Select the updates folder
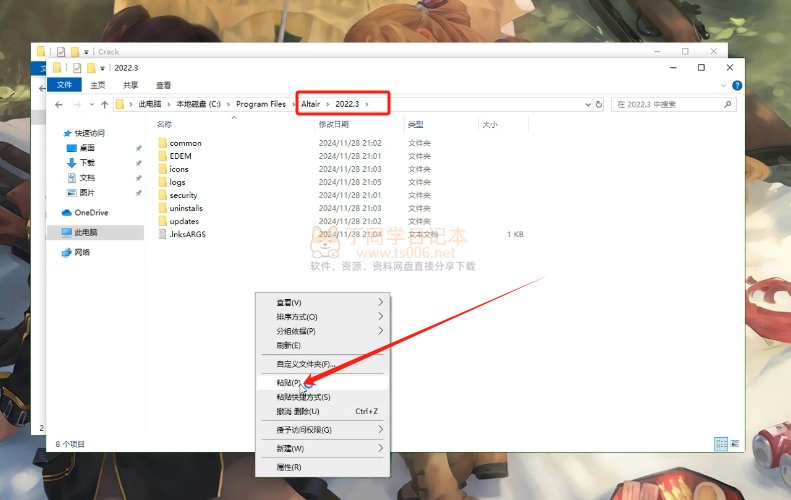 click(x=184, y=221)
